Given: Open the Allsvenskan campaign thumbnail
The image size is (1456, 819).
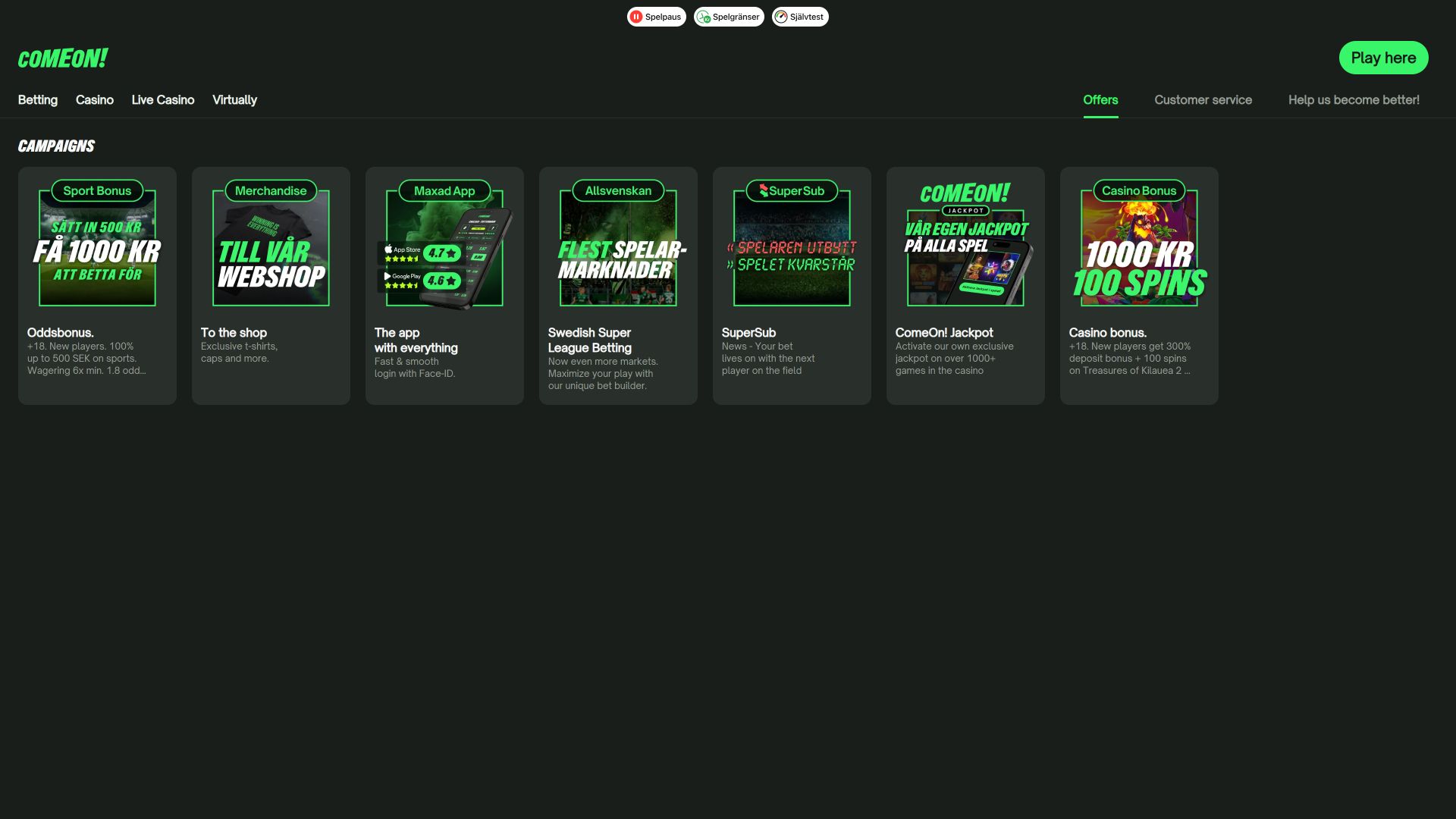Looking at the screenshot, I should point(618,244).
